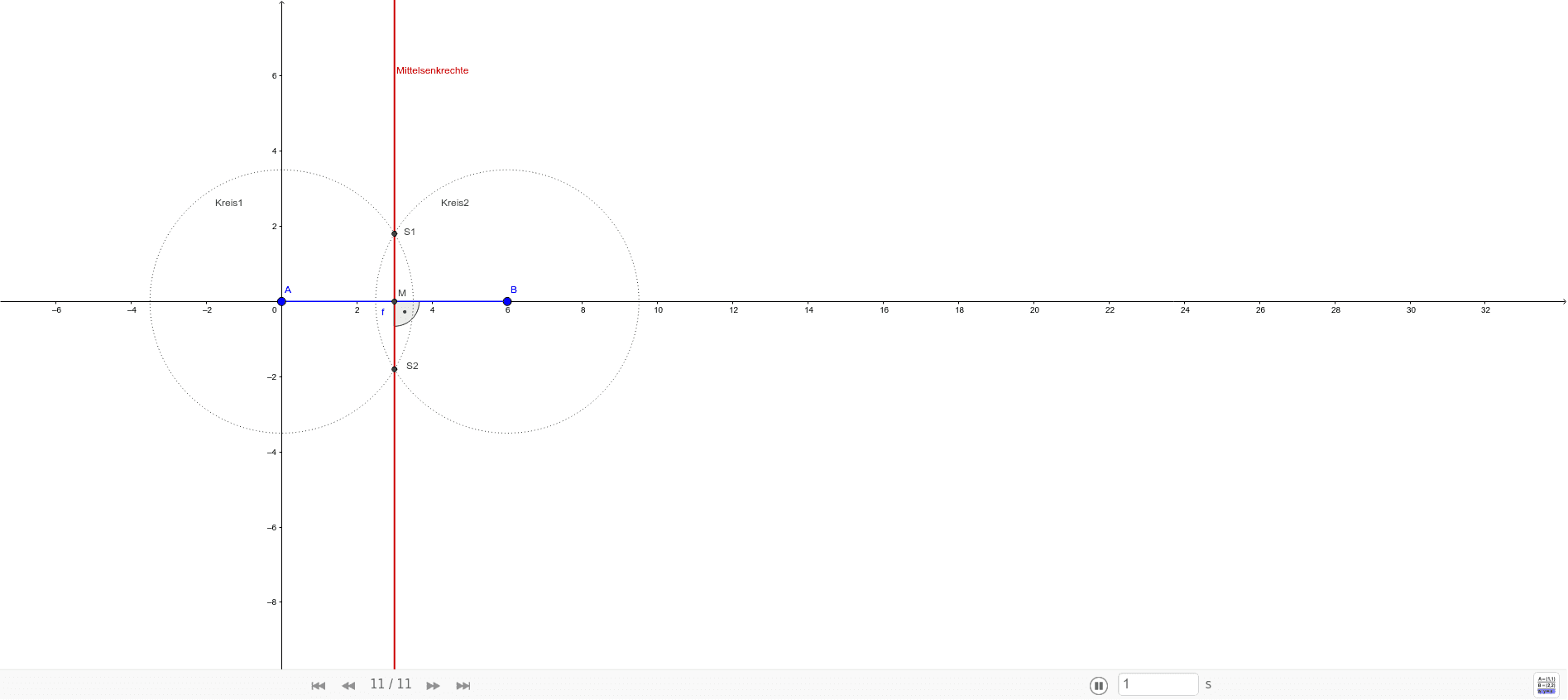Click the x-axis tick label 26
Screen dimensions: 1568x700
coord(1260,310)
